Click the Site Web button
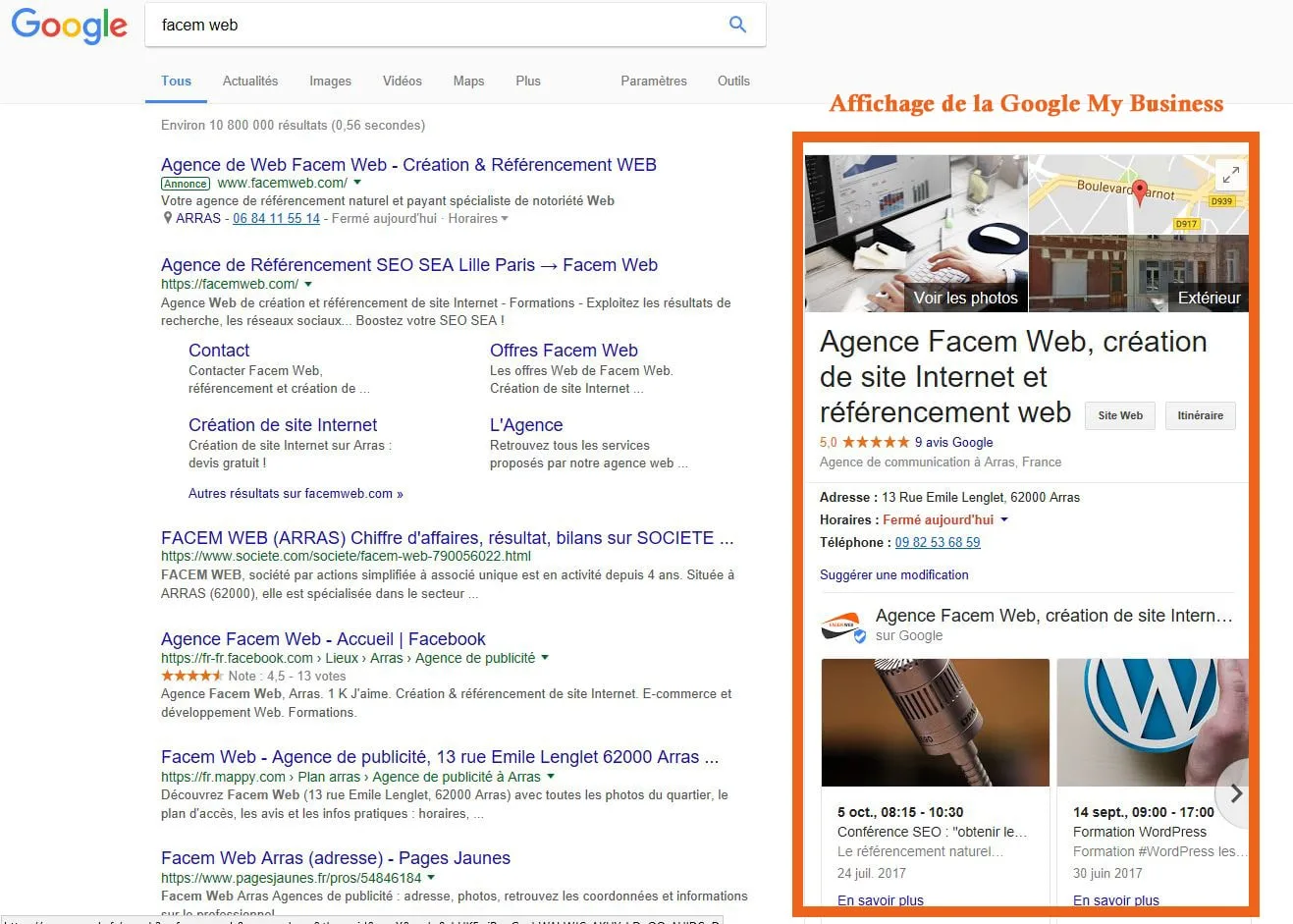 click(1120, 415)
